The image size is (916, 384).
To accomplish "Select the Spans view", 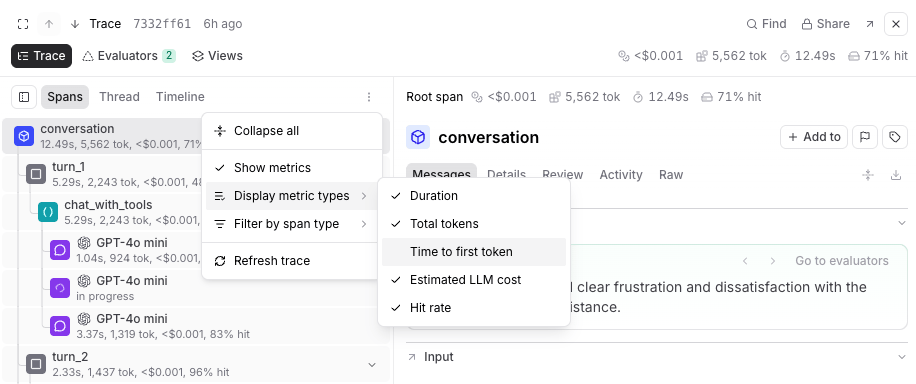I will 65,97.
